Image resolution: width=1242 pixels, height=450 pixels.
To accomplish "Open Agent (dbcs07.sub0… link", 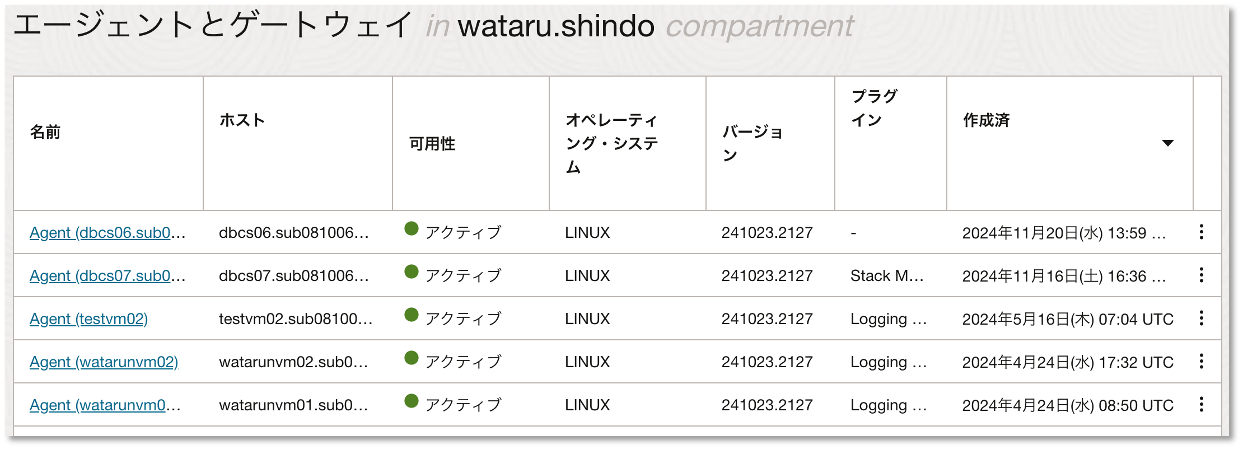I will (108, 276).
